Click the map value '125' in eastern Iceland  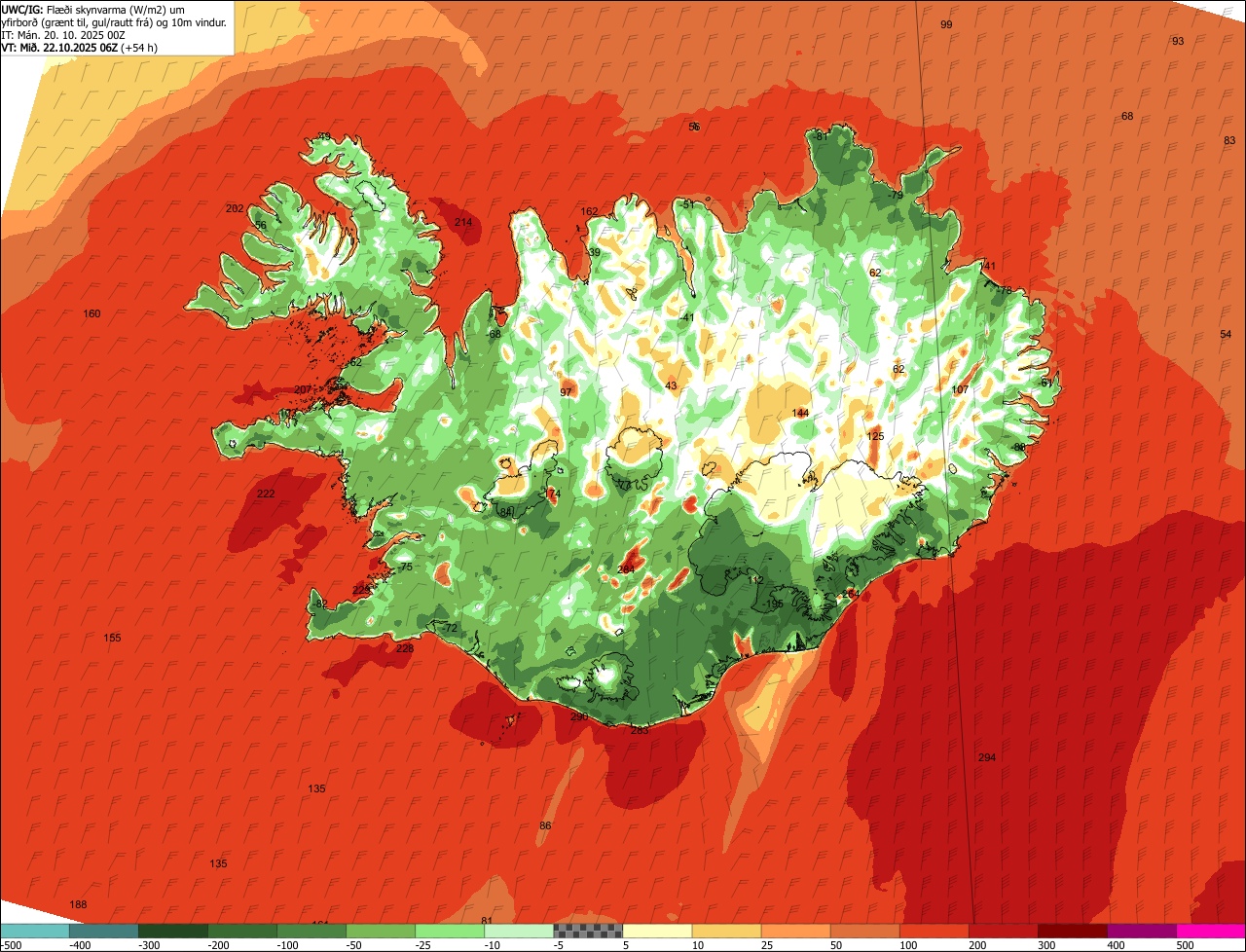pyautogui.click(x=875, y=436)
